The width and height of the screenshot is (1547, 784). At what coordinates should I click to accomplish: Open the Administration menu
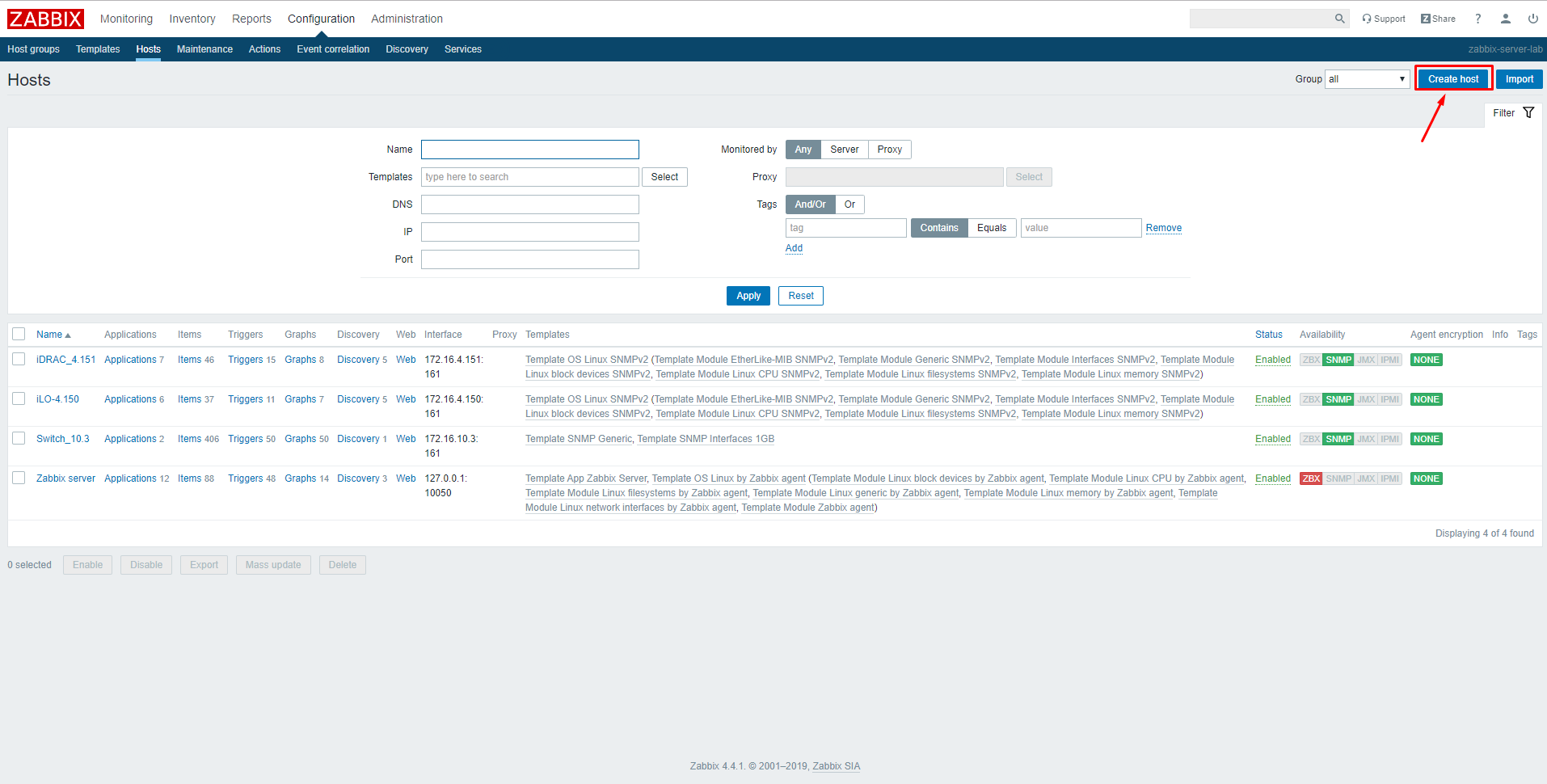click(407, 19)
